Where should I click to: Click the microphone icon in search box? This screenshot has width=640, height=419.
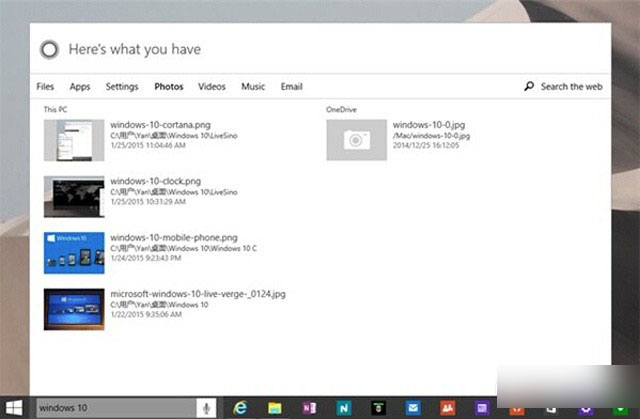206,407
